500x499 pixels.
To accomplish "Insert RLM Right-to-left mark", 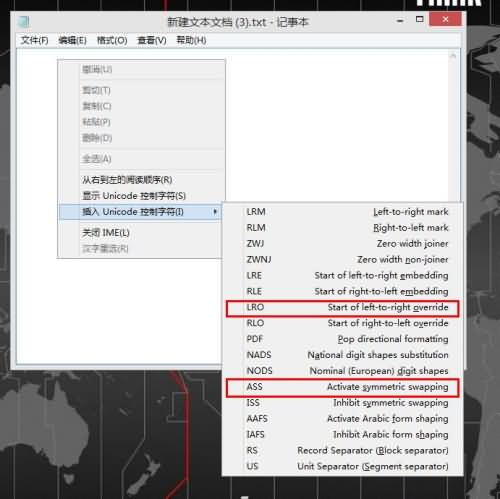I will click(x=343, y=228).
